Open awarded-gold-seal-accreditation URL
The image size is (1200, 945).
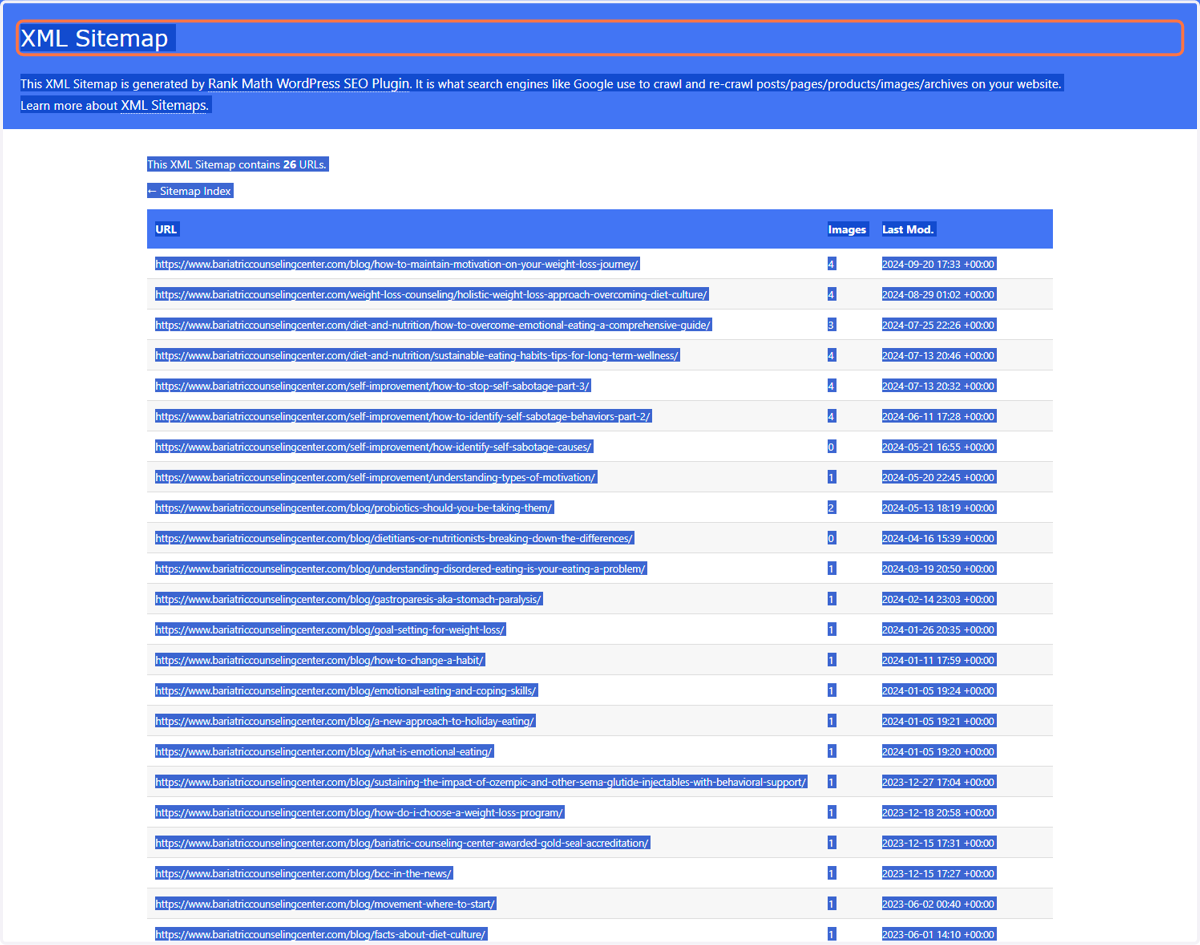(402, 843)
